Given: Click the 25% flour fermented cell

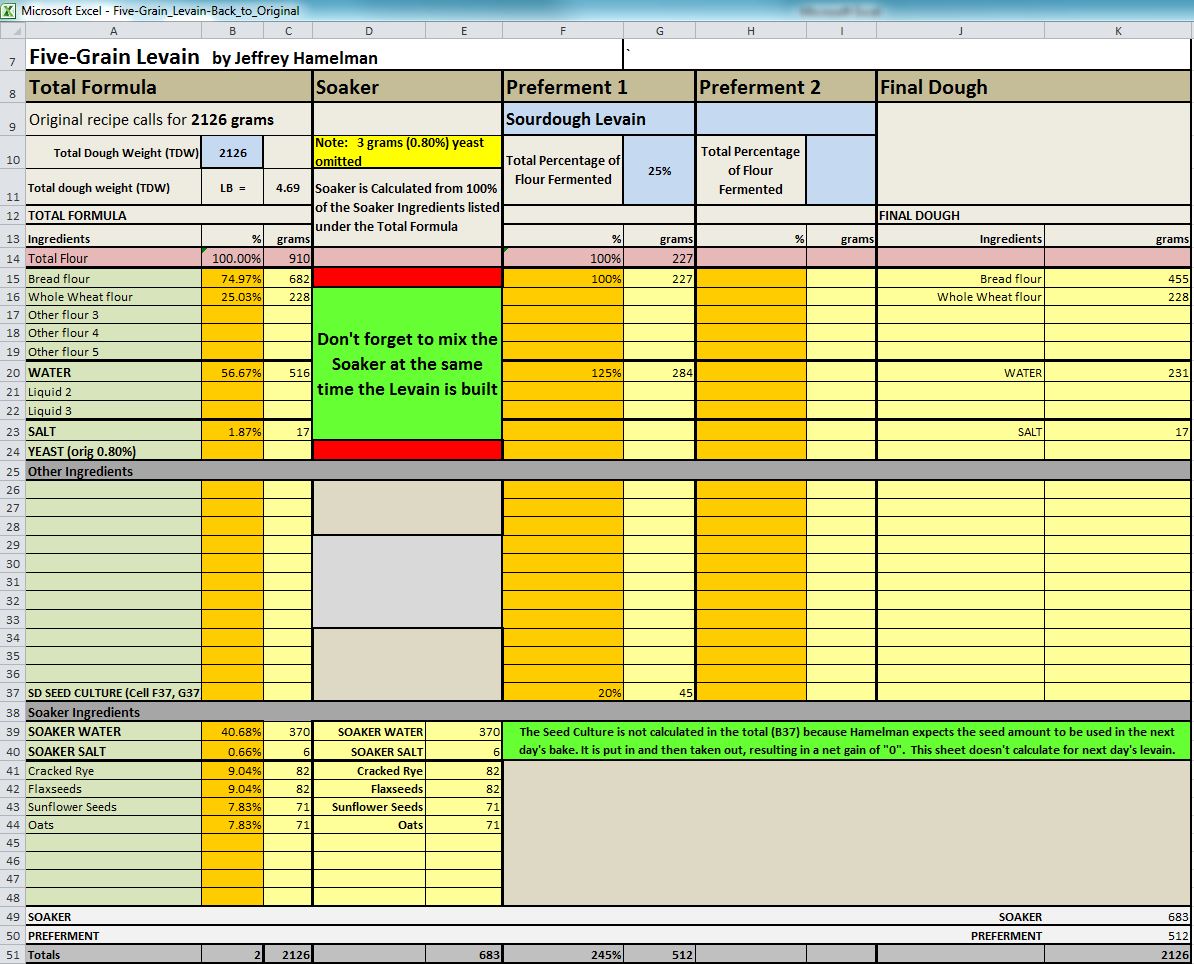Looking at the screenshot, I should pos(659,170).
